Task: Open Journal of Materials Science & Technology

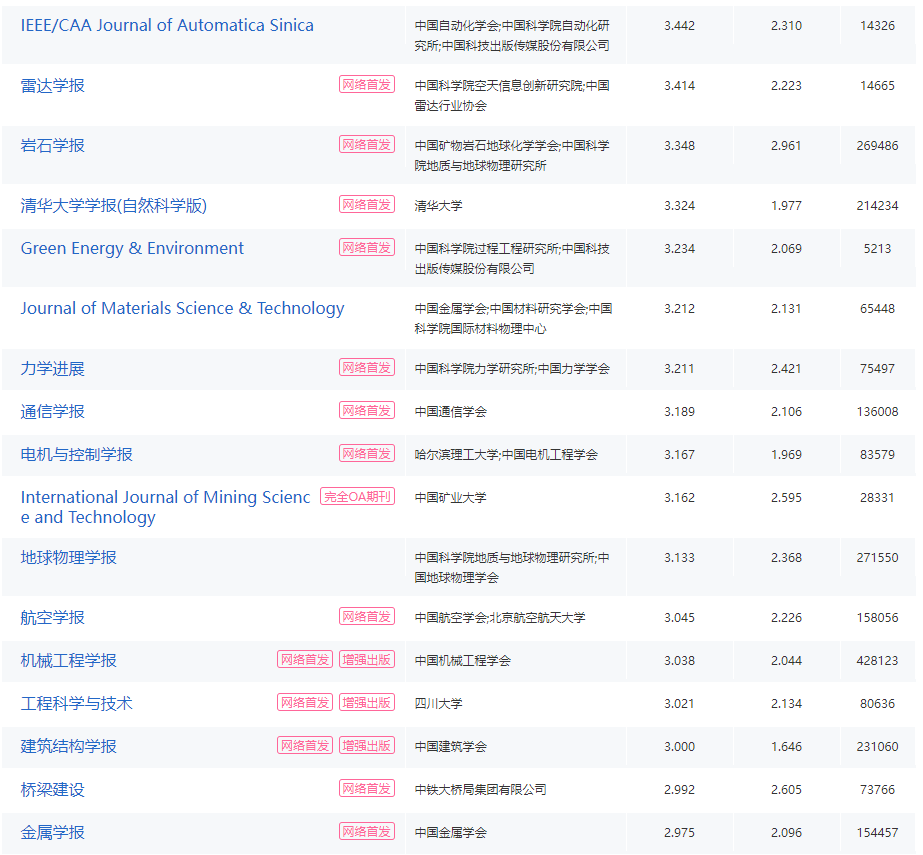Action: 182,309
